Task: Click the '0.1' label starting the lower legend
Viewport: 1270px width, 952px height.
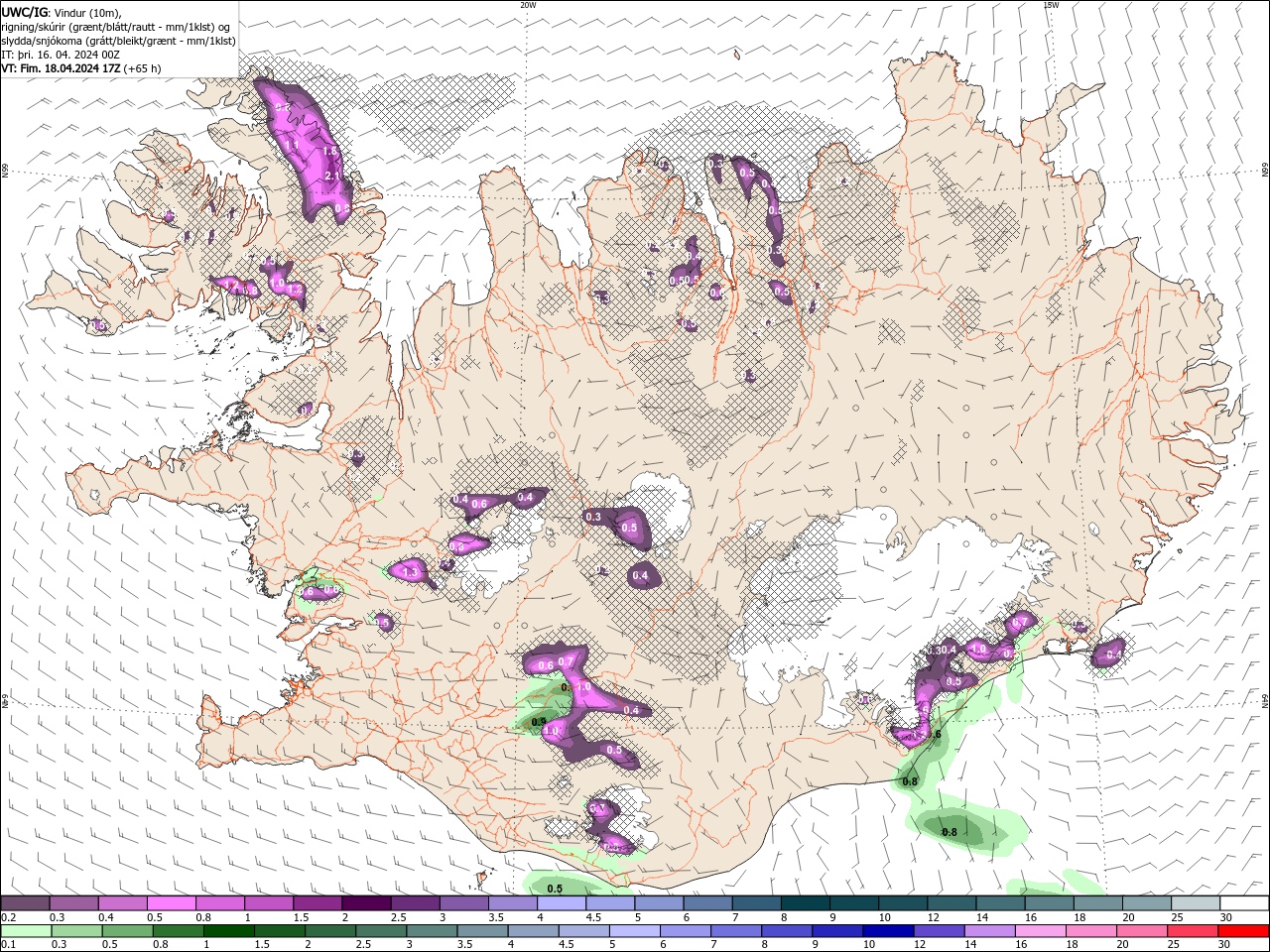Action: pyautogui.click(x=8, y=945)
